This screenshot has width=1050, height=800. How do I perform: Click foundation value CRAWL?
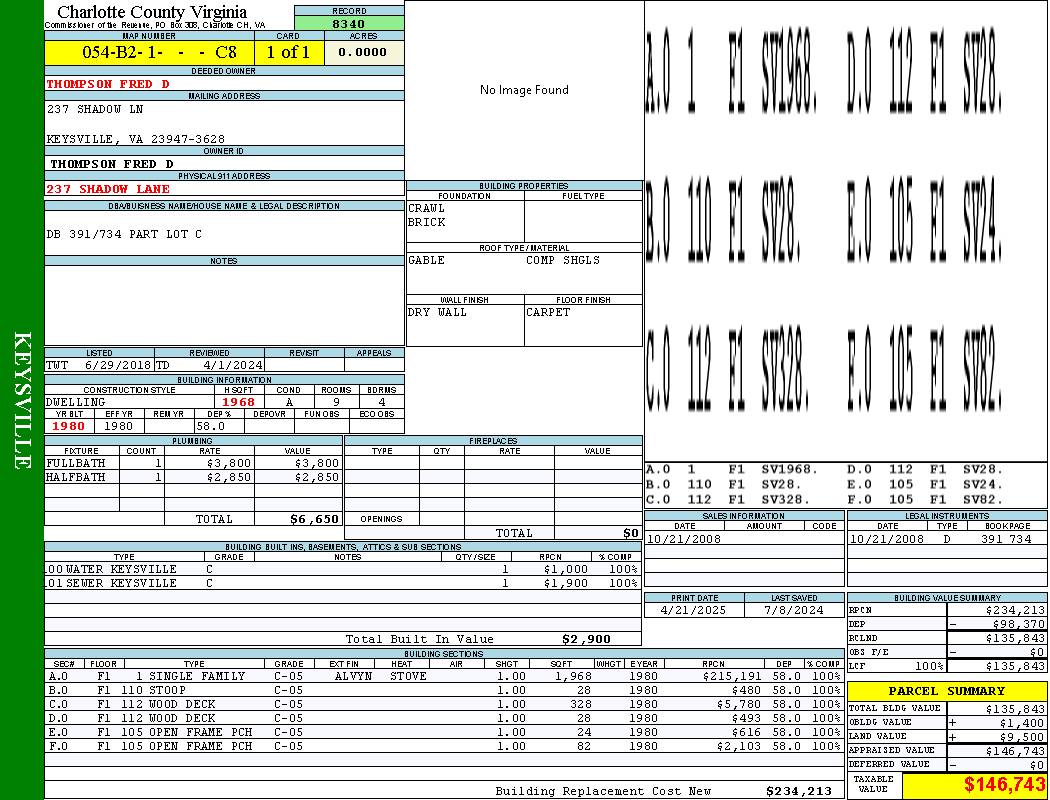point(427,208)
